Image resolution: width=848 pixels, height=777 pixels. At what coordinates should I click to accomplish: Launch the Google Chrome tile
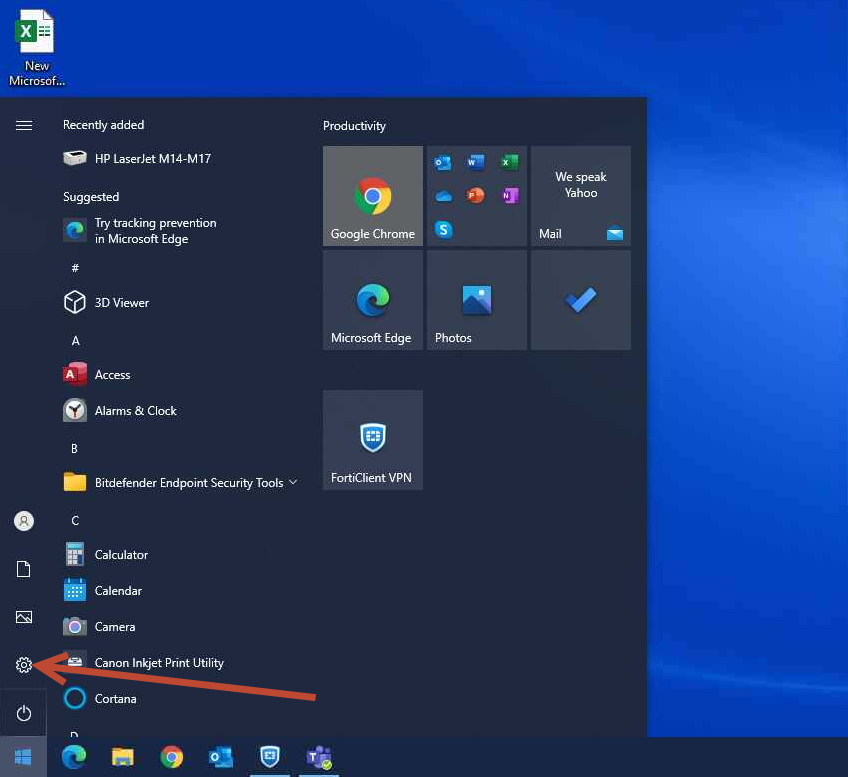[x=373, y=196]
